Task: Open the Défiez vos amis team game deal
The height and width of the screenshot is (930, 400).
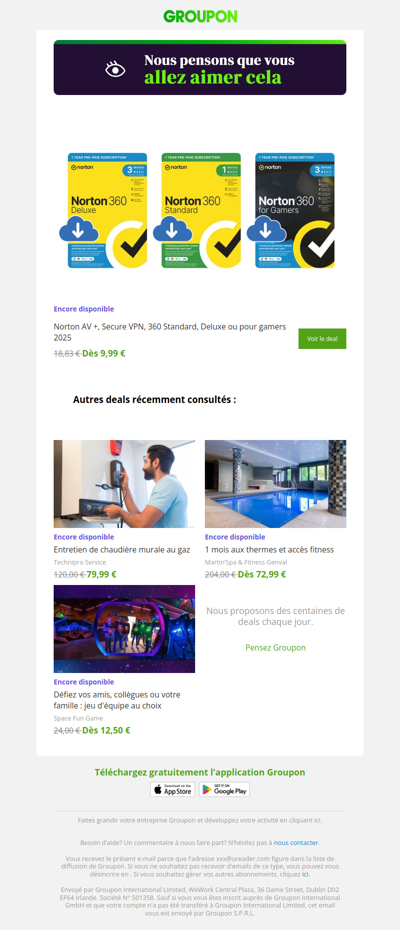Action: (x=117, y=700)
